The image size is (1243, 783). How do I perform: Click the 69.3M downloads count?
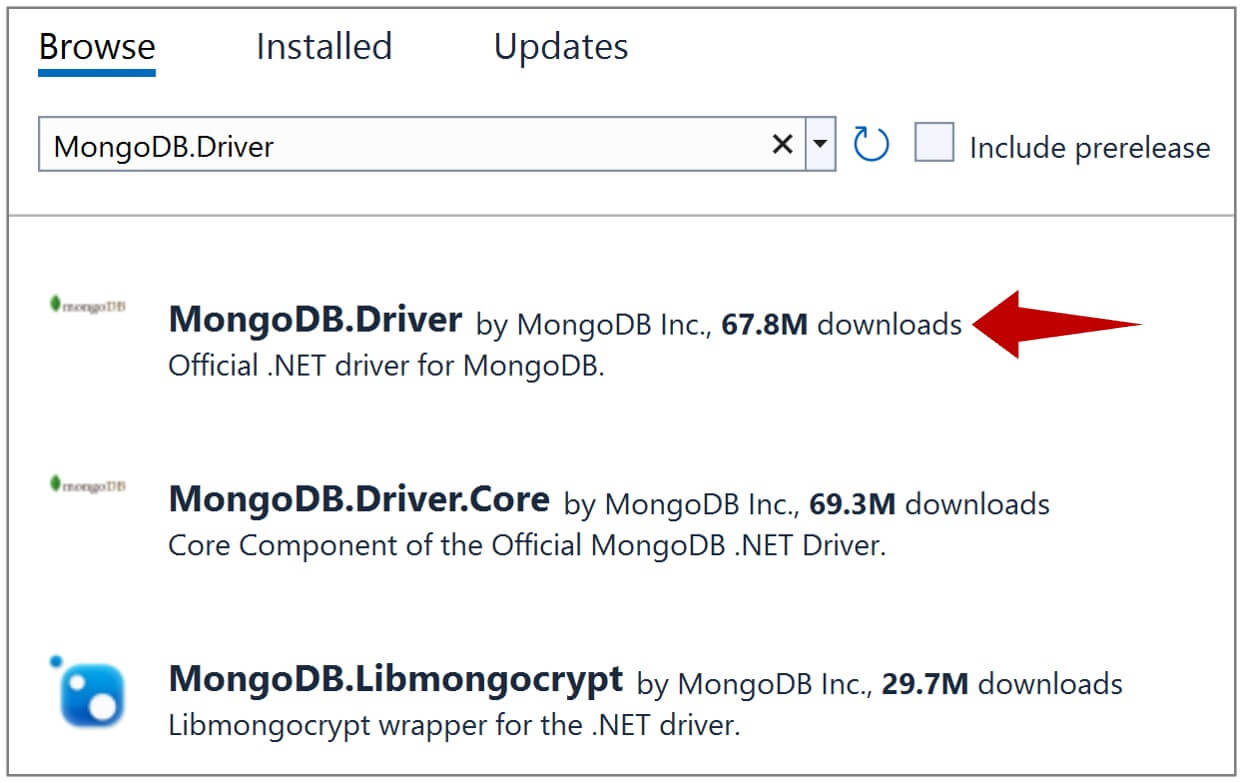pos(852,504)
